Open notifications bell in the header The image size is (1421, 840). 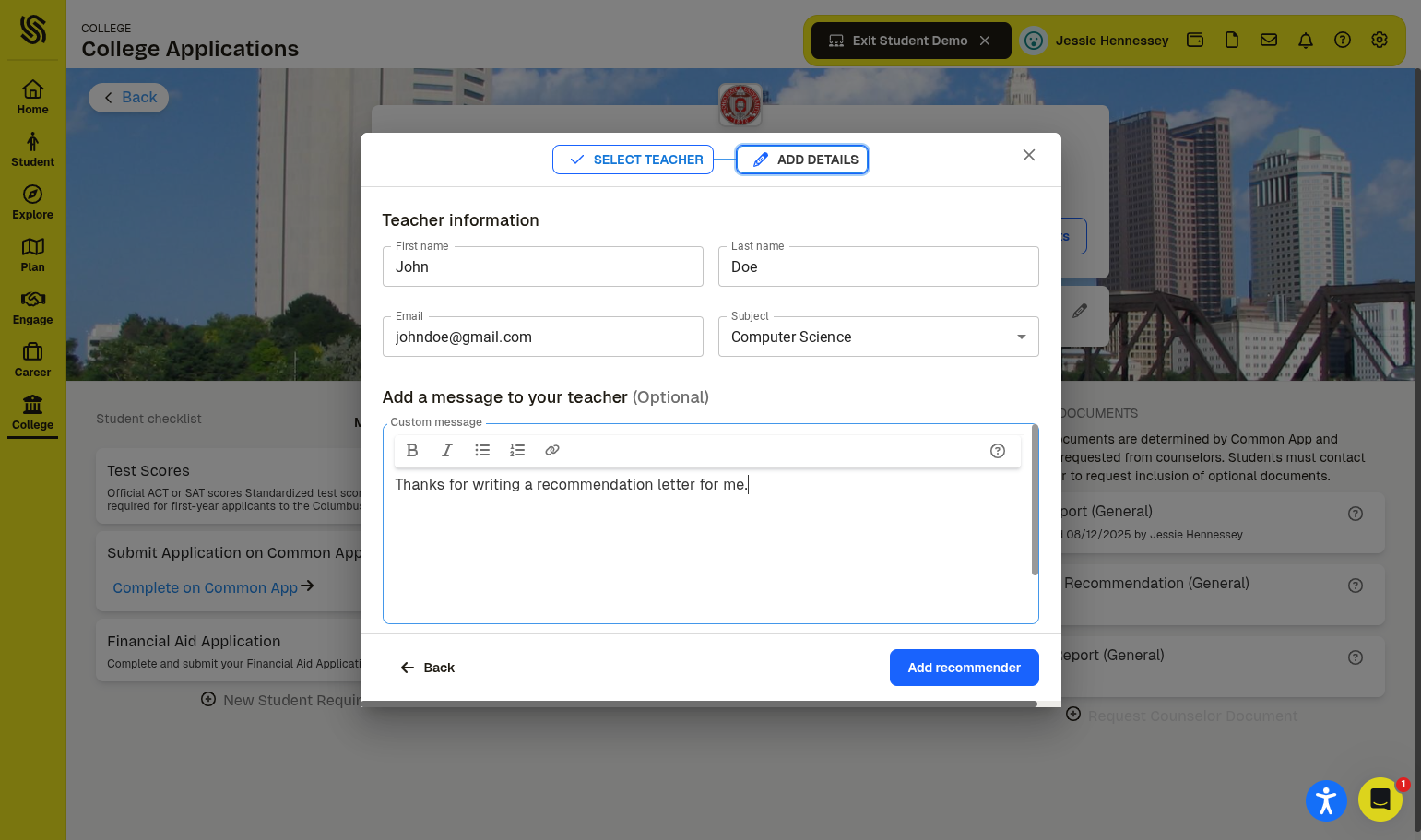click(x=1306, y=40)
